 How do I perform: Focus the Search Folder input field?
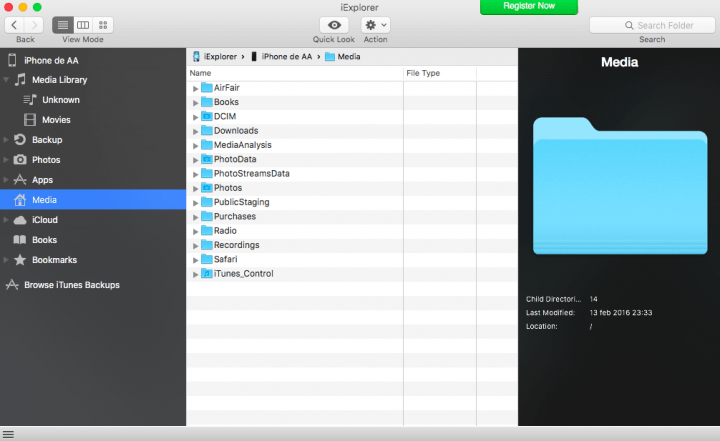point(652,25)
